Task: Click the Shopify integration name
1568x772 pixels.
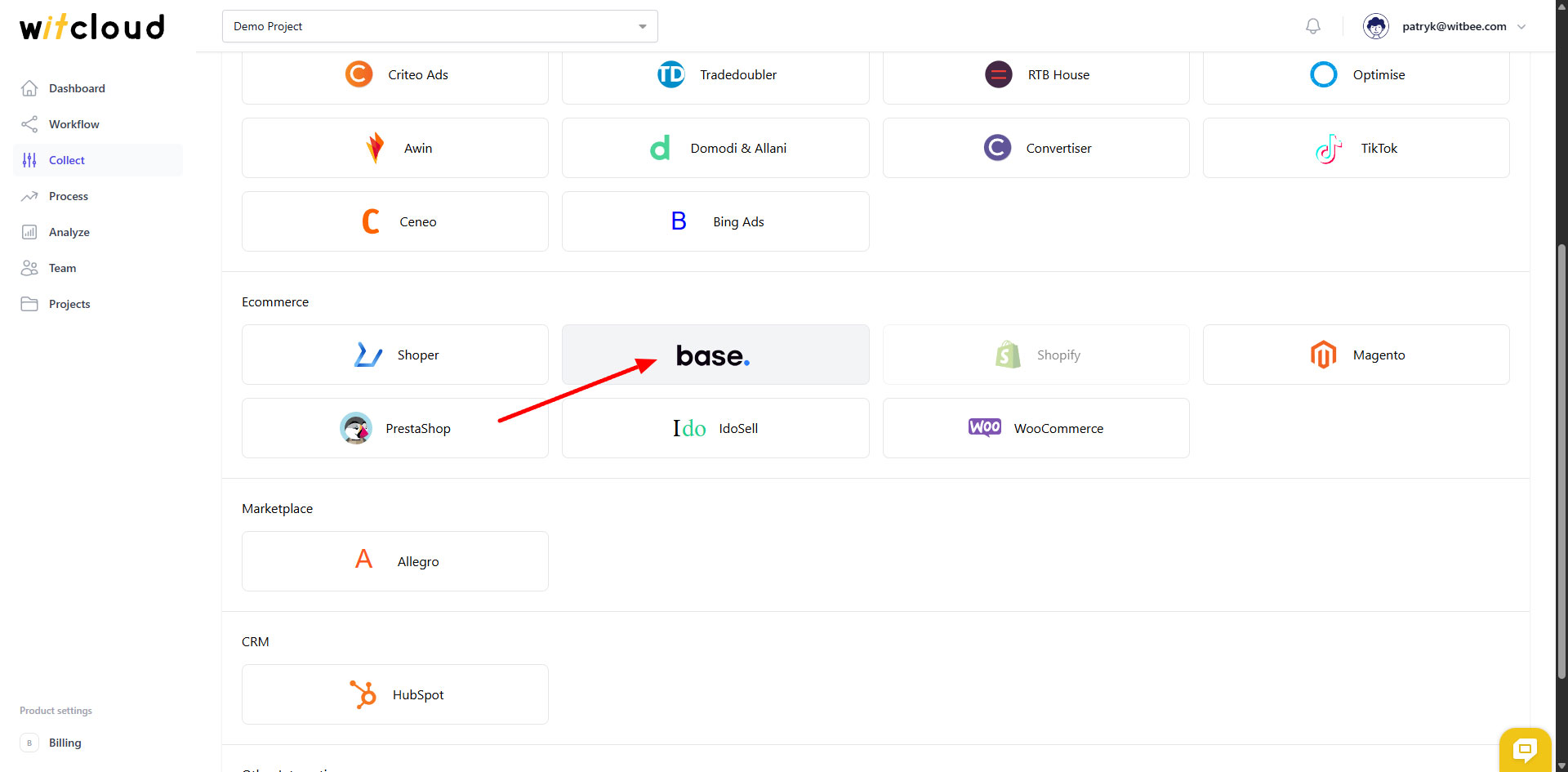Action: 1058,355
